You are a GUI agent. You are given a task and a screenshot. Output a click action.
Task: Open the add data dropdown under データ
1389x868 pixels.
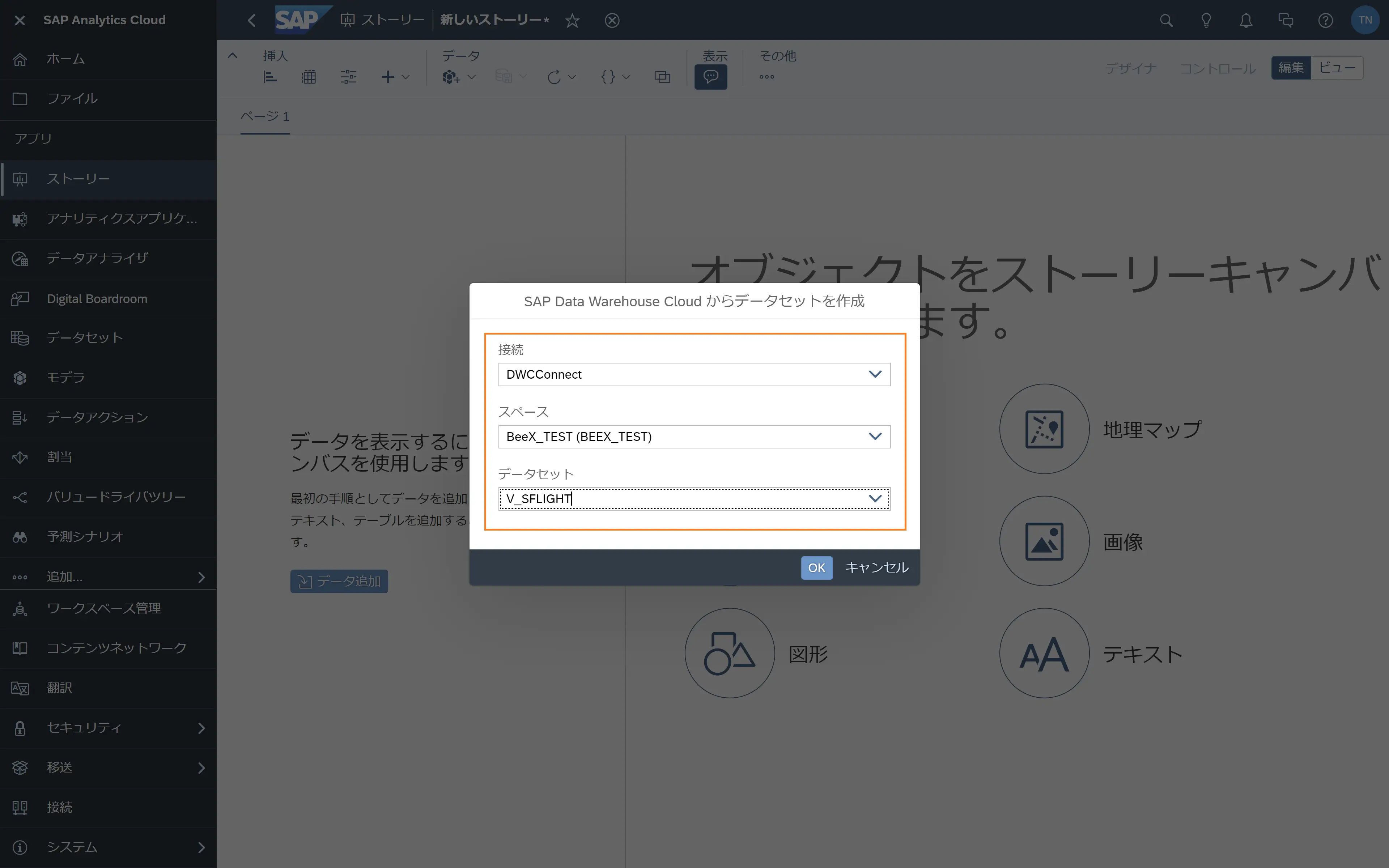click(459, 77)
